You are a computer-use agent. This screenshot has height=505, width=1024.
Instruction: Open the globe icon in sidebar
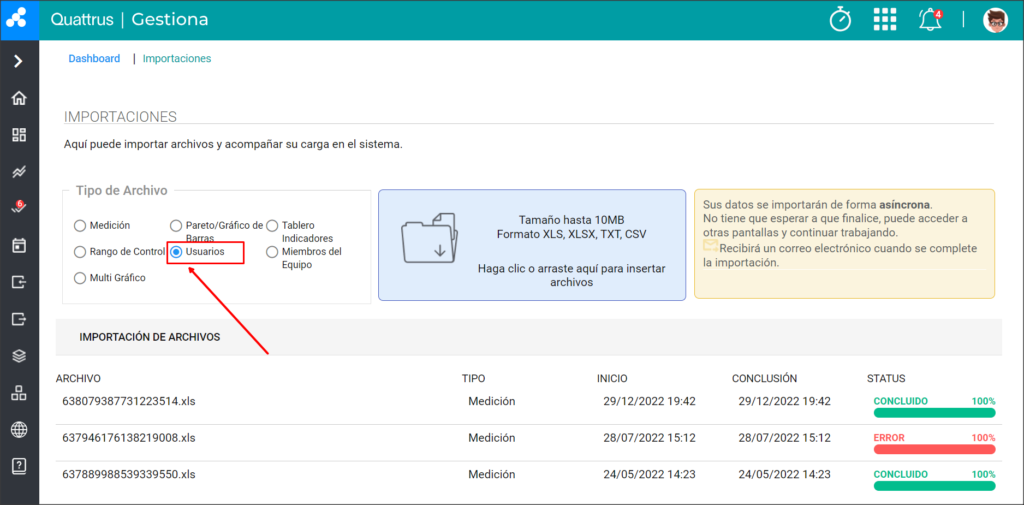(19, 430)
